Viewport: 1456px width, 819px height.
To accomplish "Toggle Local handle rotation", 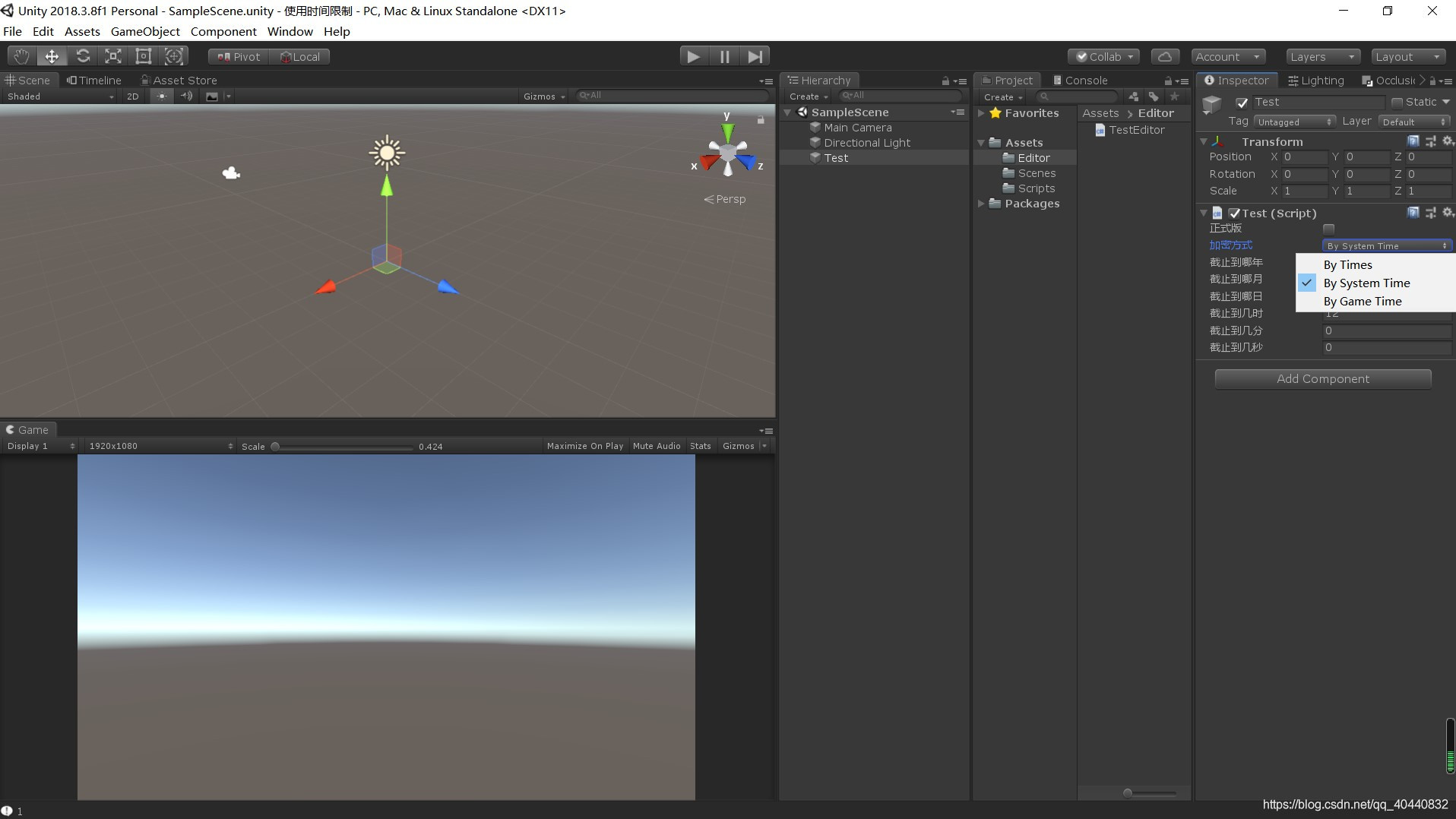I will pyautogui.click(x=299, y=57).
